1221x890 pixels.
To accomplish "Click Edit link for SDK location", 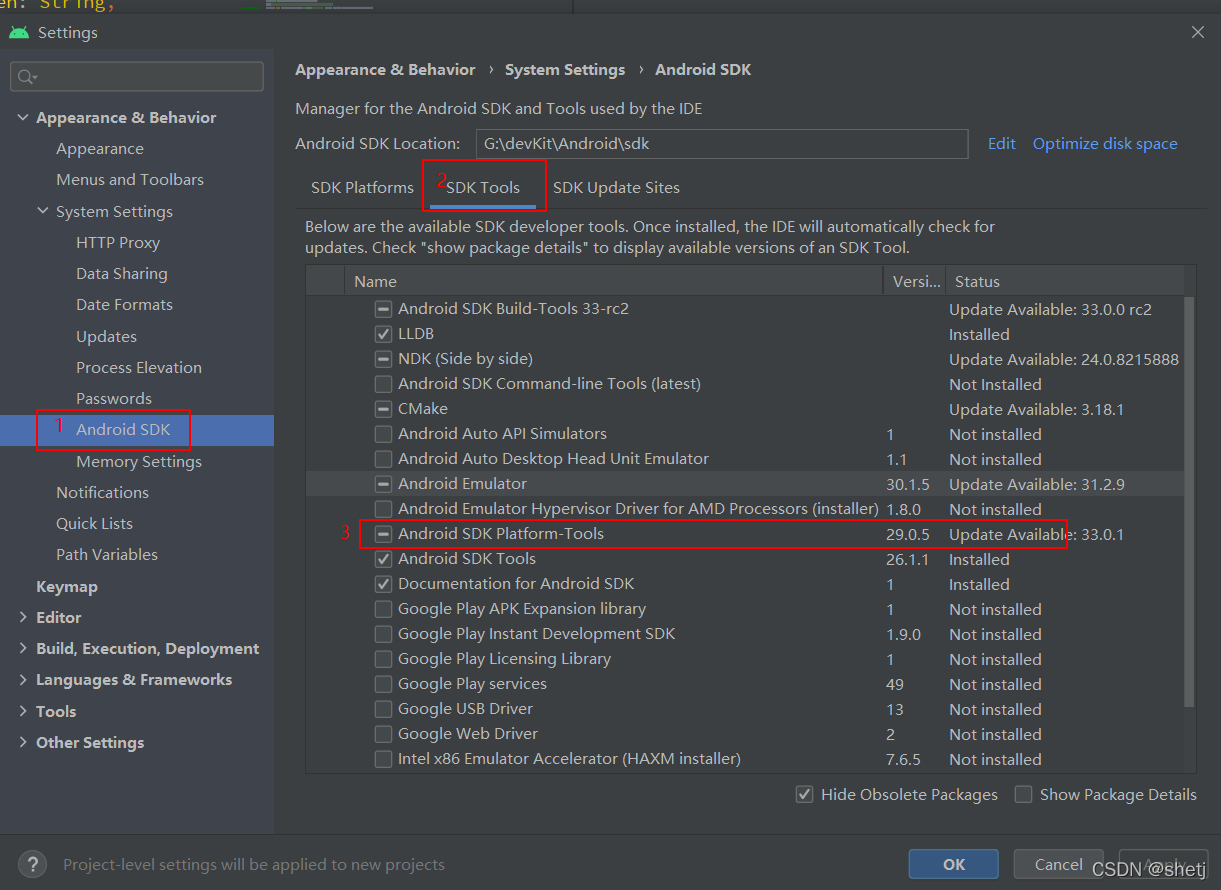I will click(1002, 144).
